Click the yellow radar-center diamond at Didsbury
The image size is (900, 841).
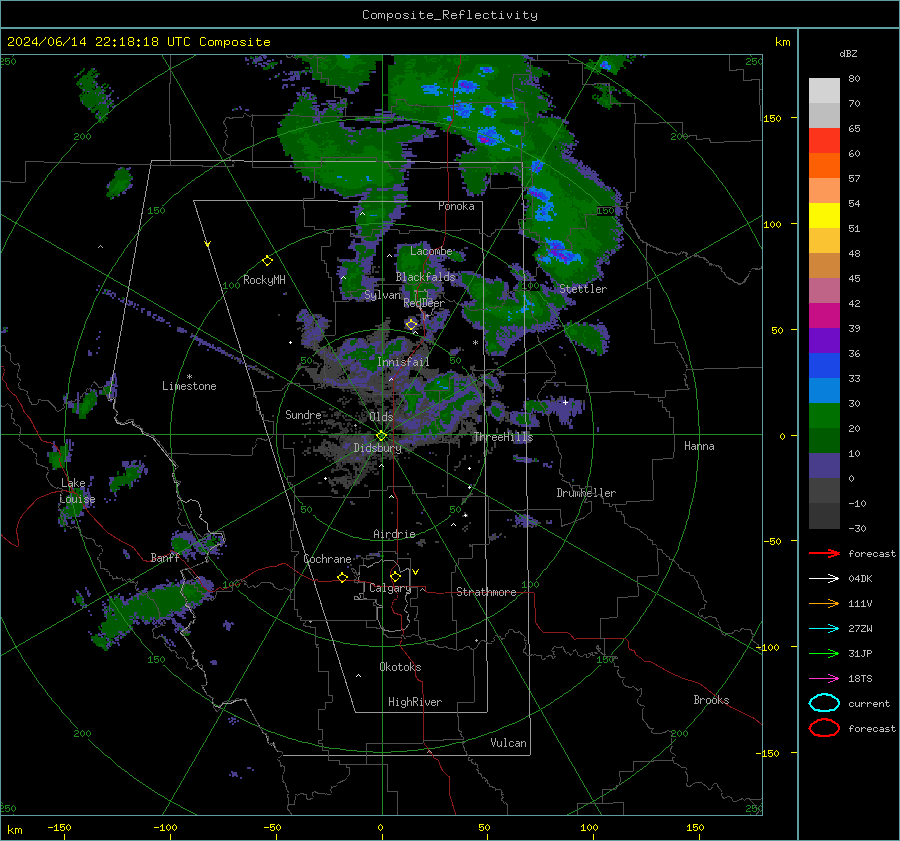click(x=381, y=436)
